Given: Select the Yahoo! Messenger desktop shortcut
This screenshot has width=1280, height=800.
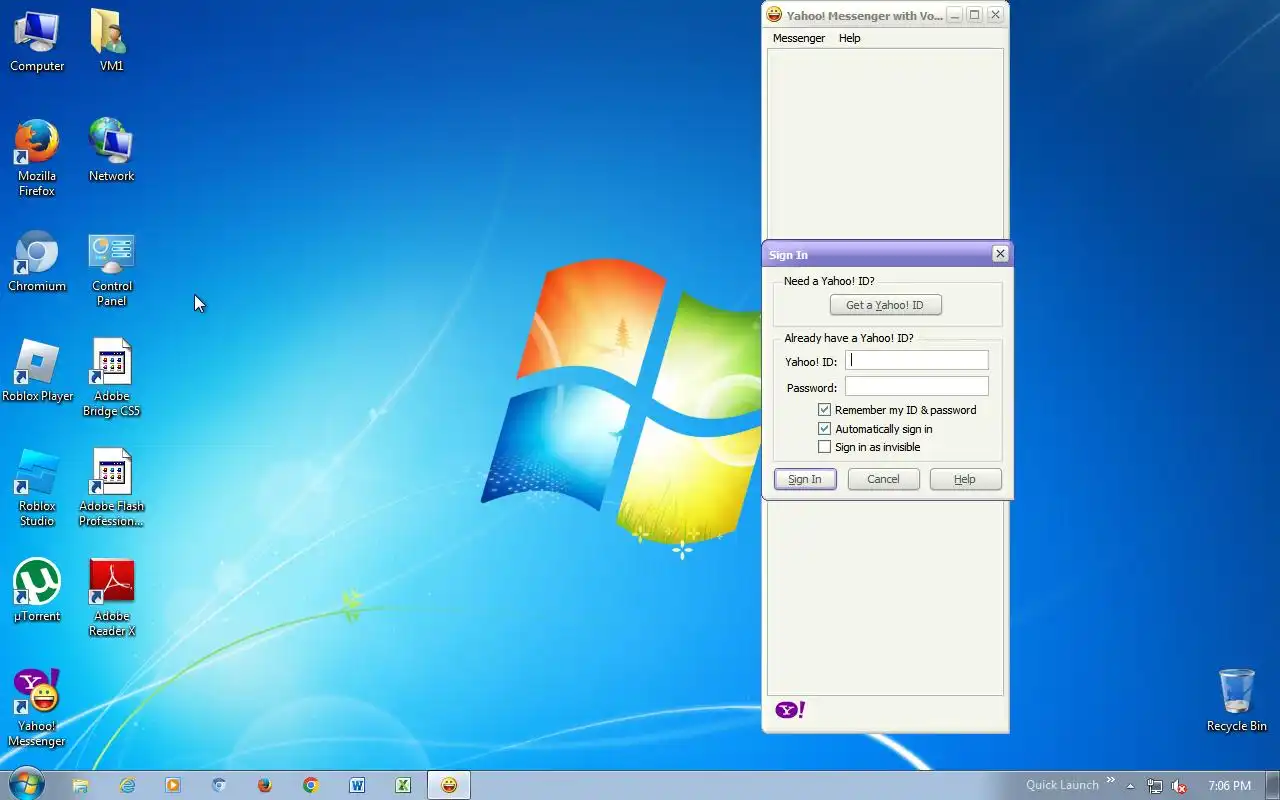Looking at the screenshot, I should (x=37, y=708).
